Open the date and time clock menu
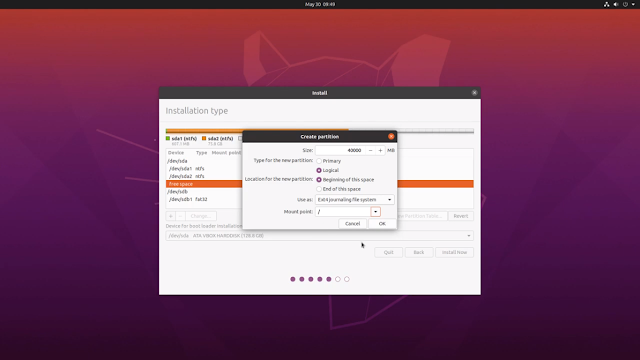This screenshot has height=360, width=640. 320,4
